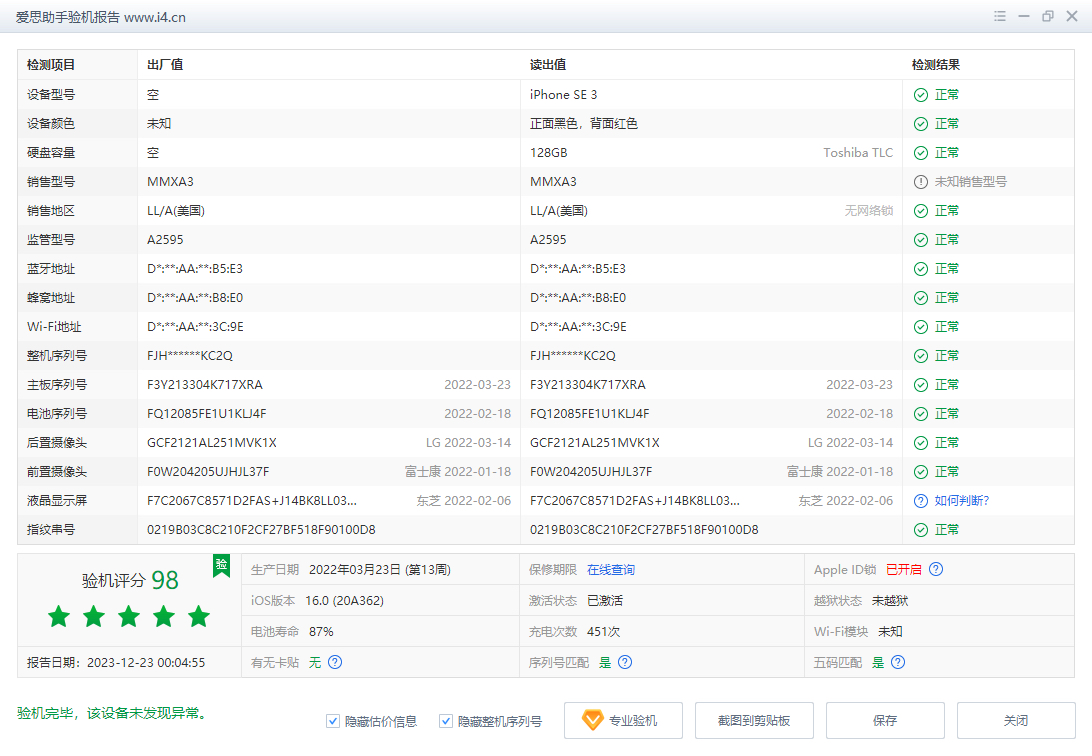This screenshot has height=756, width=1092.
Task: Open the hamburger menu in the title bar
Action: click(998, 16)
